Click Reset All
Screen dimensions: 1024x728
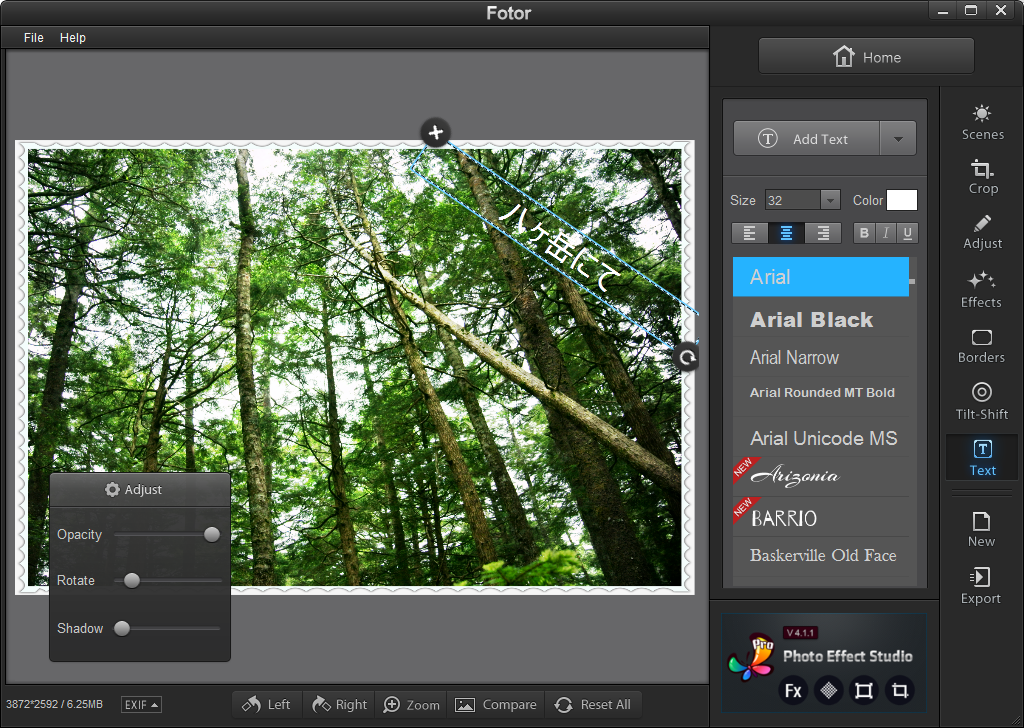pyautogui.click(x=593, y=704)
